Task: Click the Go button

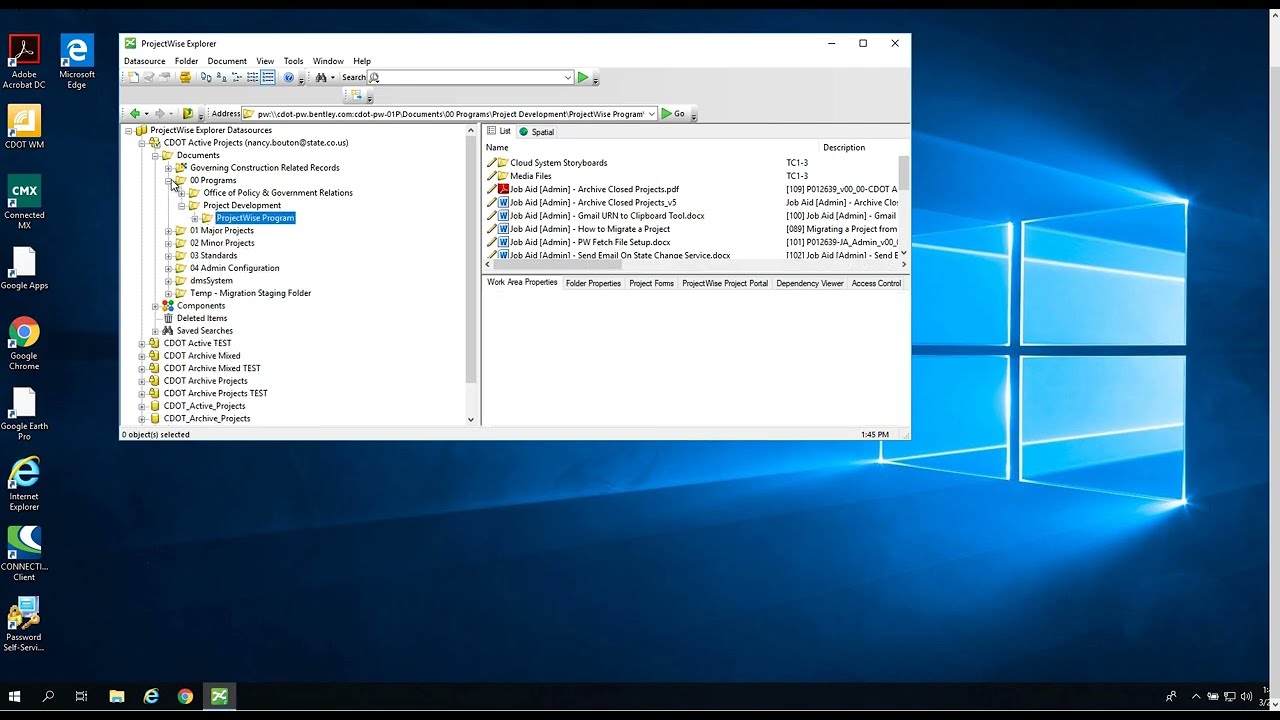Action: coord(673,114)
